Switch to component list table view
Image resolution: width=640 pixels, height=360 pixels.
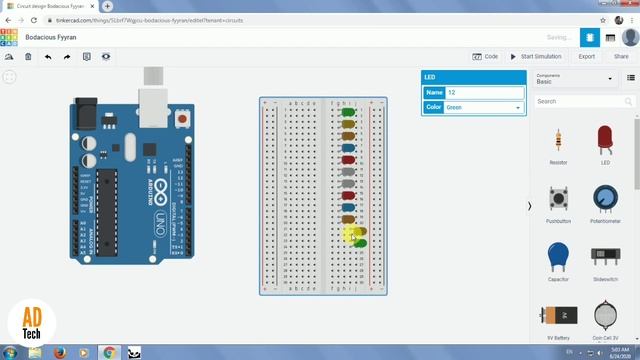coord(610,38)
